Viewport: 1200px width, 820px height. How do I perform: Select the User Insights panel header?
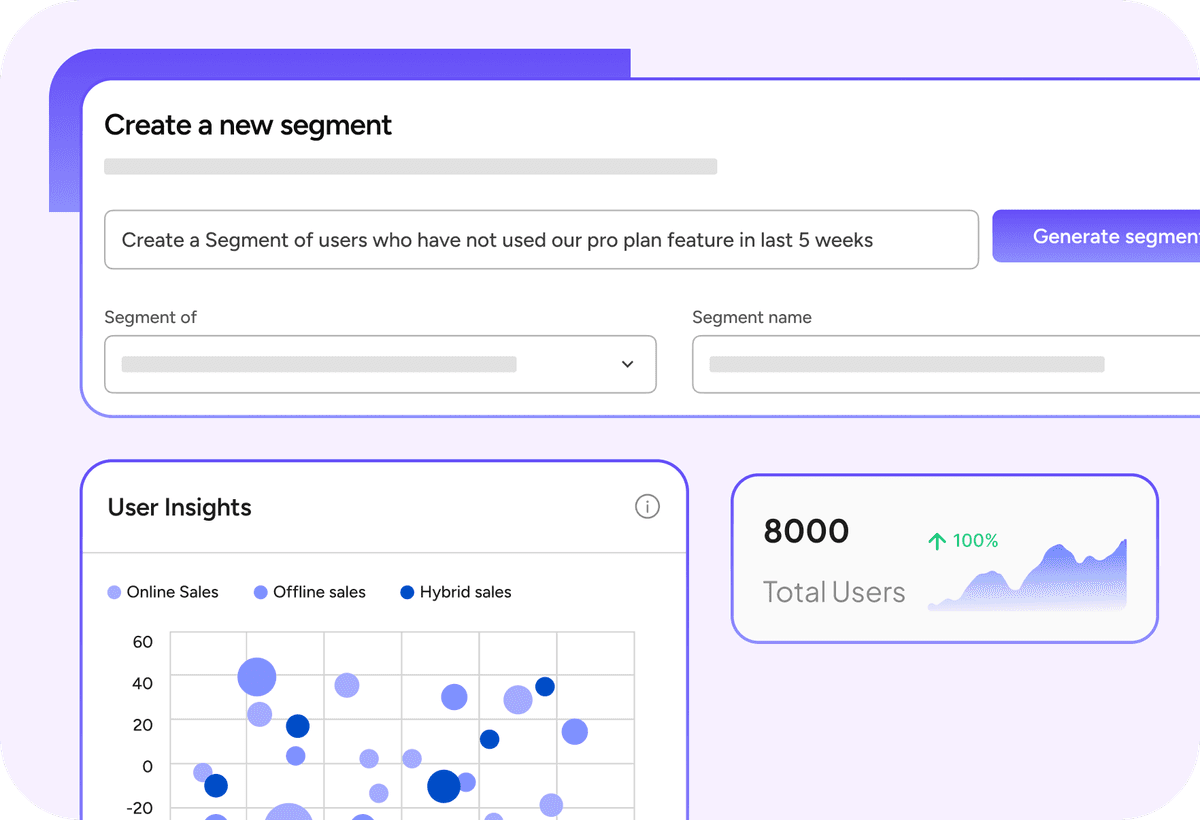pyautogui.click(x=179, y=507)
